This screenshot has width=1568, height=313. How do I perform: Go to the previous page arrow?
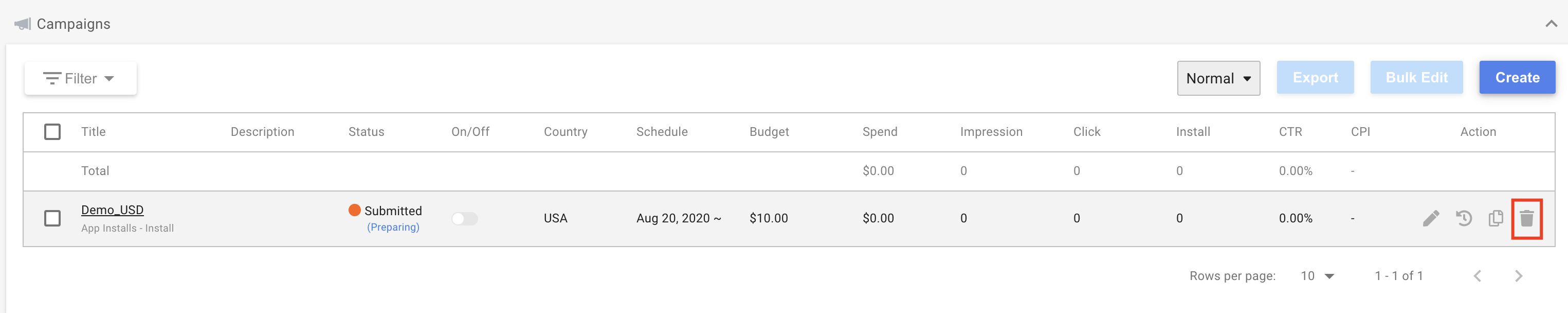tap(1478, 276)
